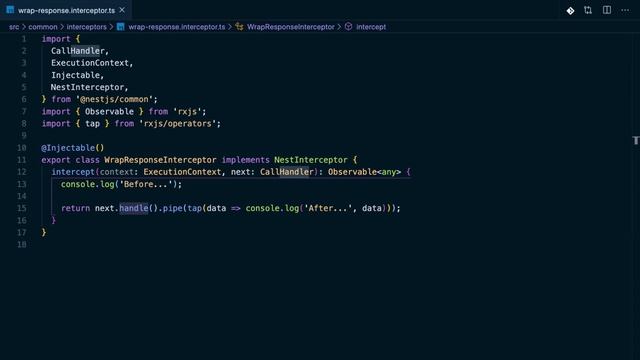
Task: Click the 'rxjs/operators' string
Action: click(x=178, y=124)
